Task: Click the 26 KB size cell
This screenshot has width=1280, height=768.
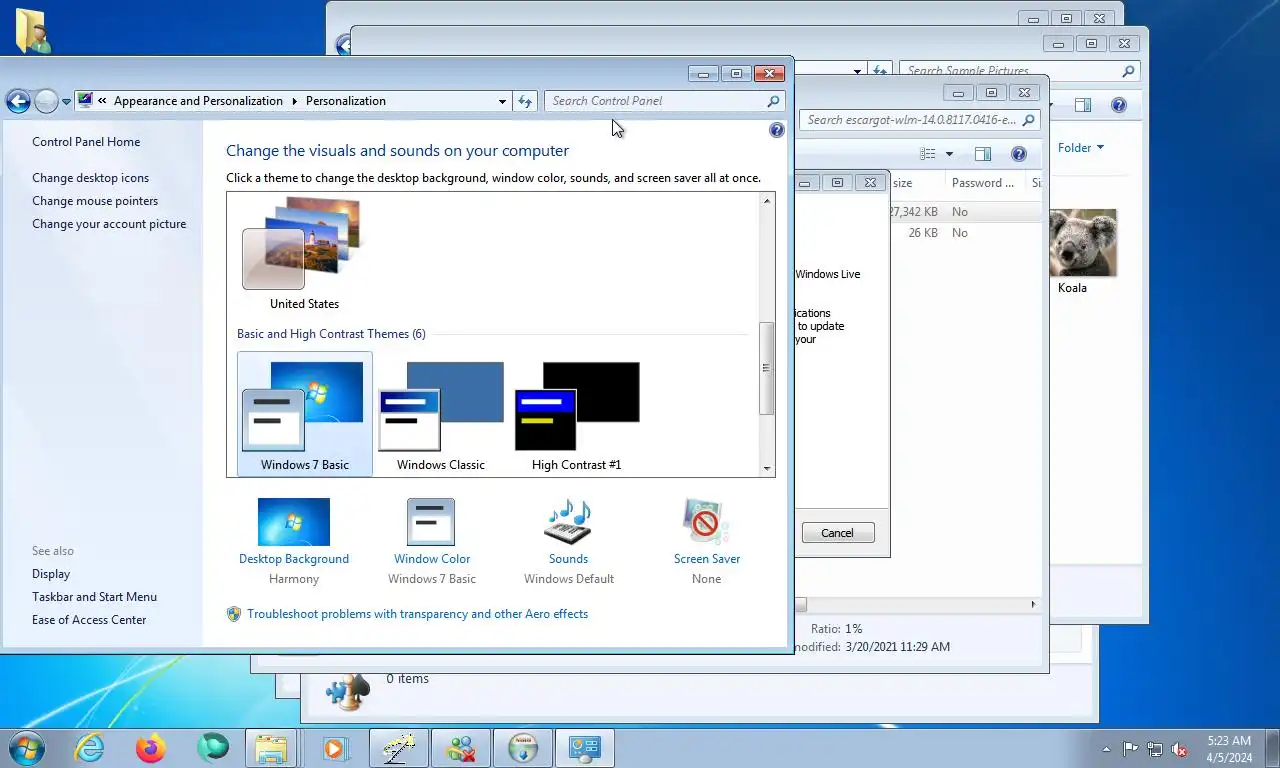Action: 923,233
